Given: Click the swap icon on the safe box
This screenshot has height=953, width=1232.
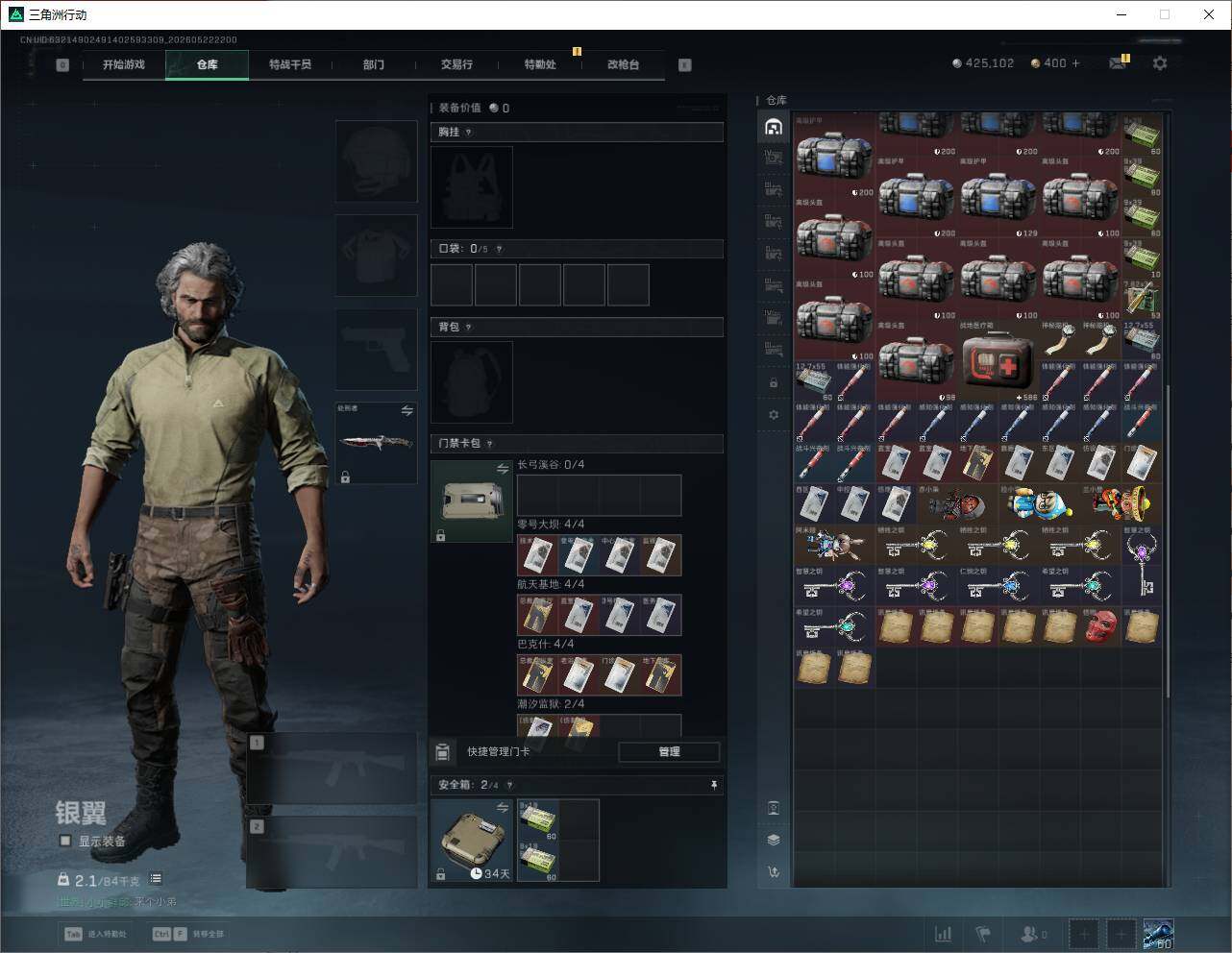Looking at the screenshot, I should 502,808.
